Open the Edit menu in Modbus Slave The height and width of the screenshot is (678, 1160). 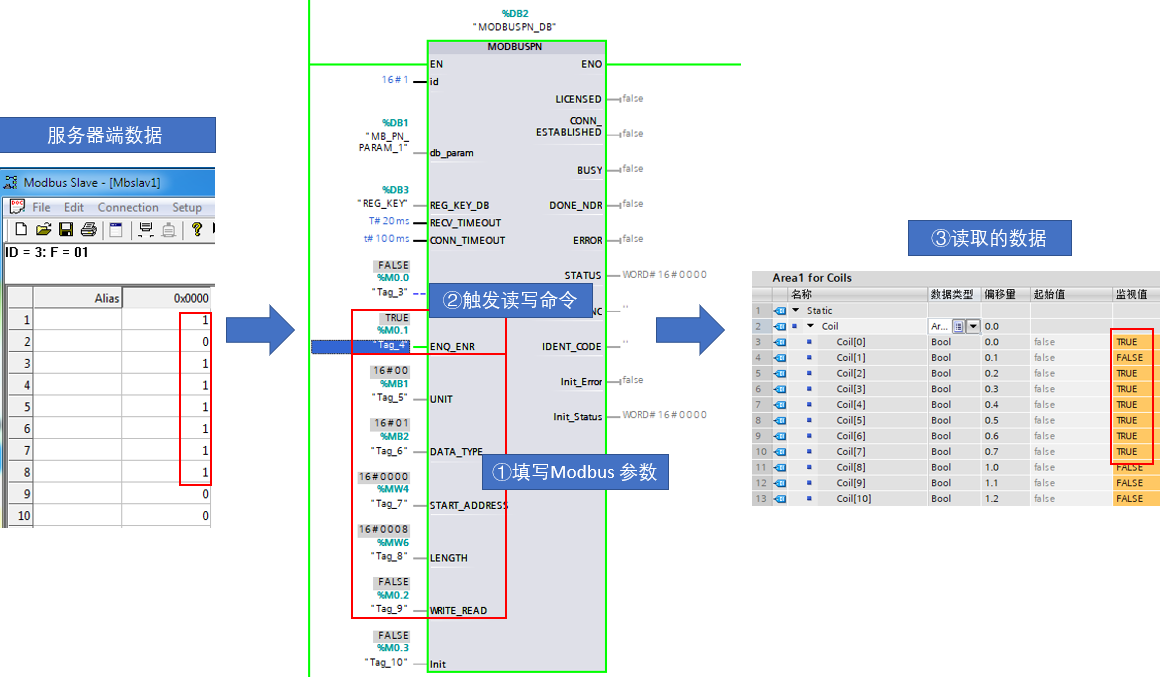pyautogui.click(x=74, y=207)
